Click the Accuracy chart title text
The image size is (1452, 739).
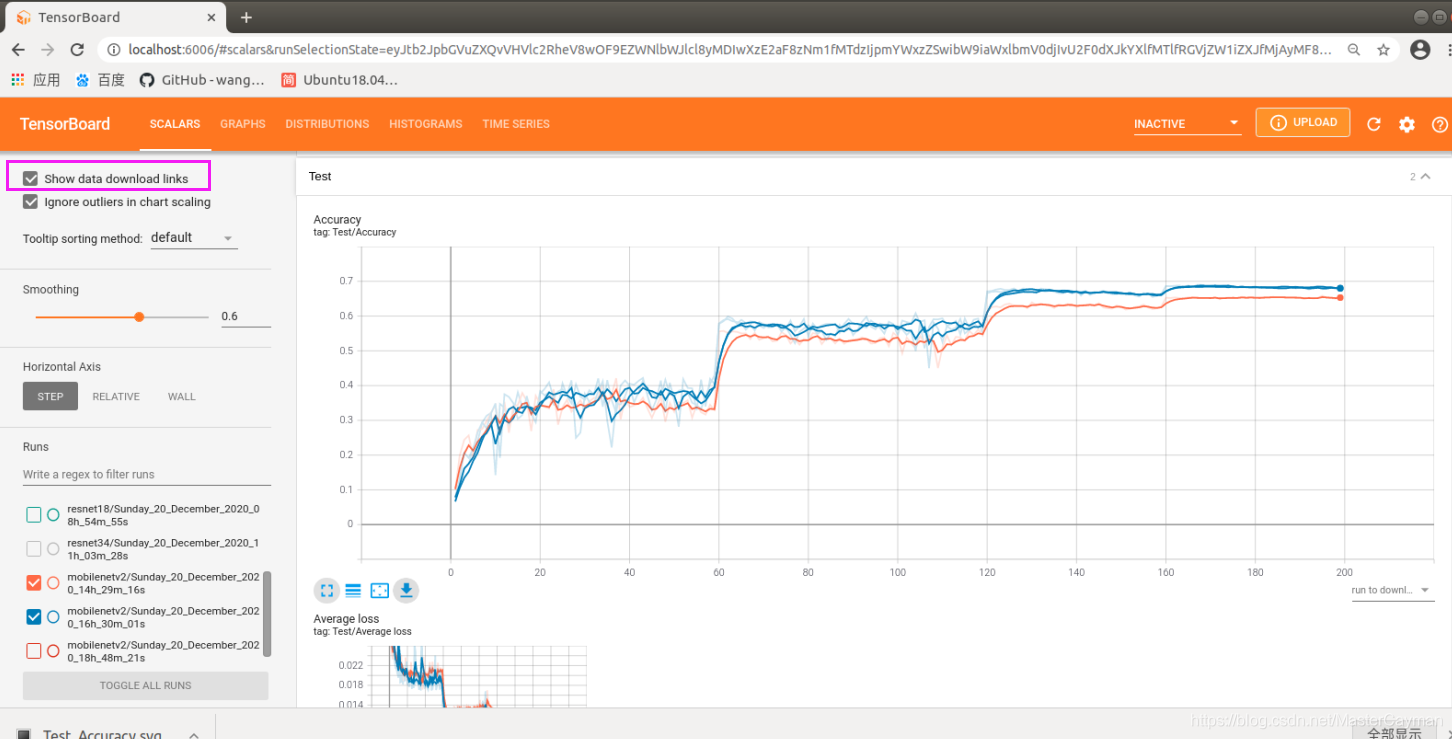[x=337, y=219]
